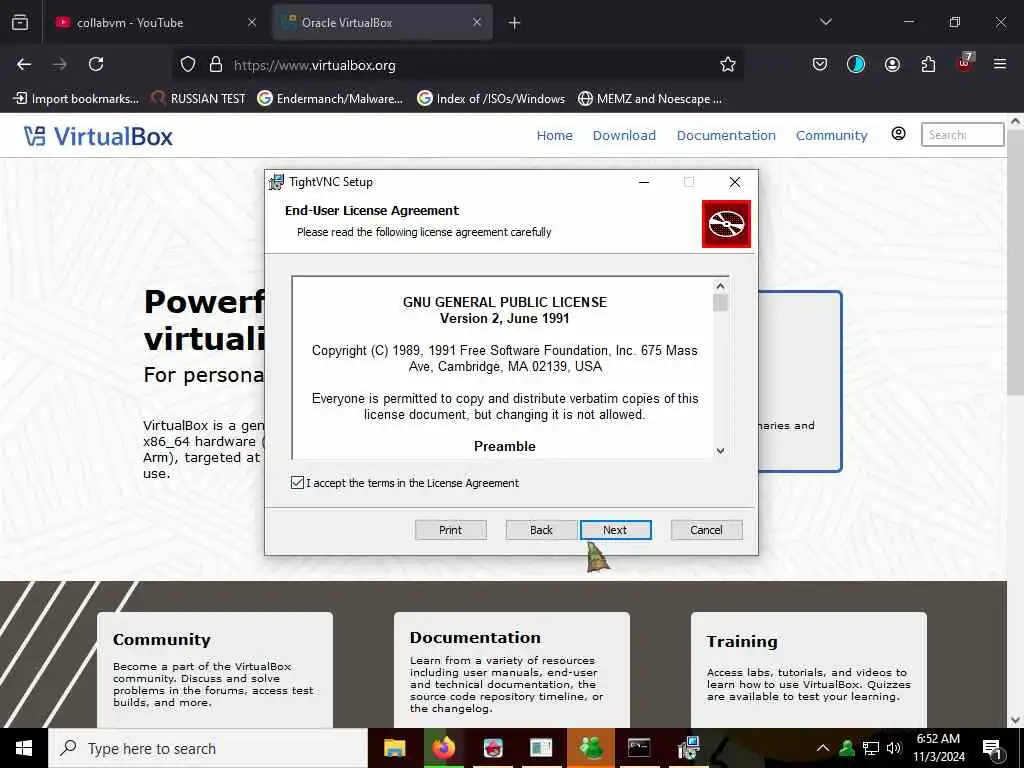Image resolution: width=1024 pixels, height=768 pixels.
Task: Open Firefox View icon at tab bar start
Action: click(x=20, y=22)
